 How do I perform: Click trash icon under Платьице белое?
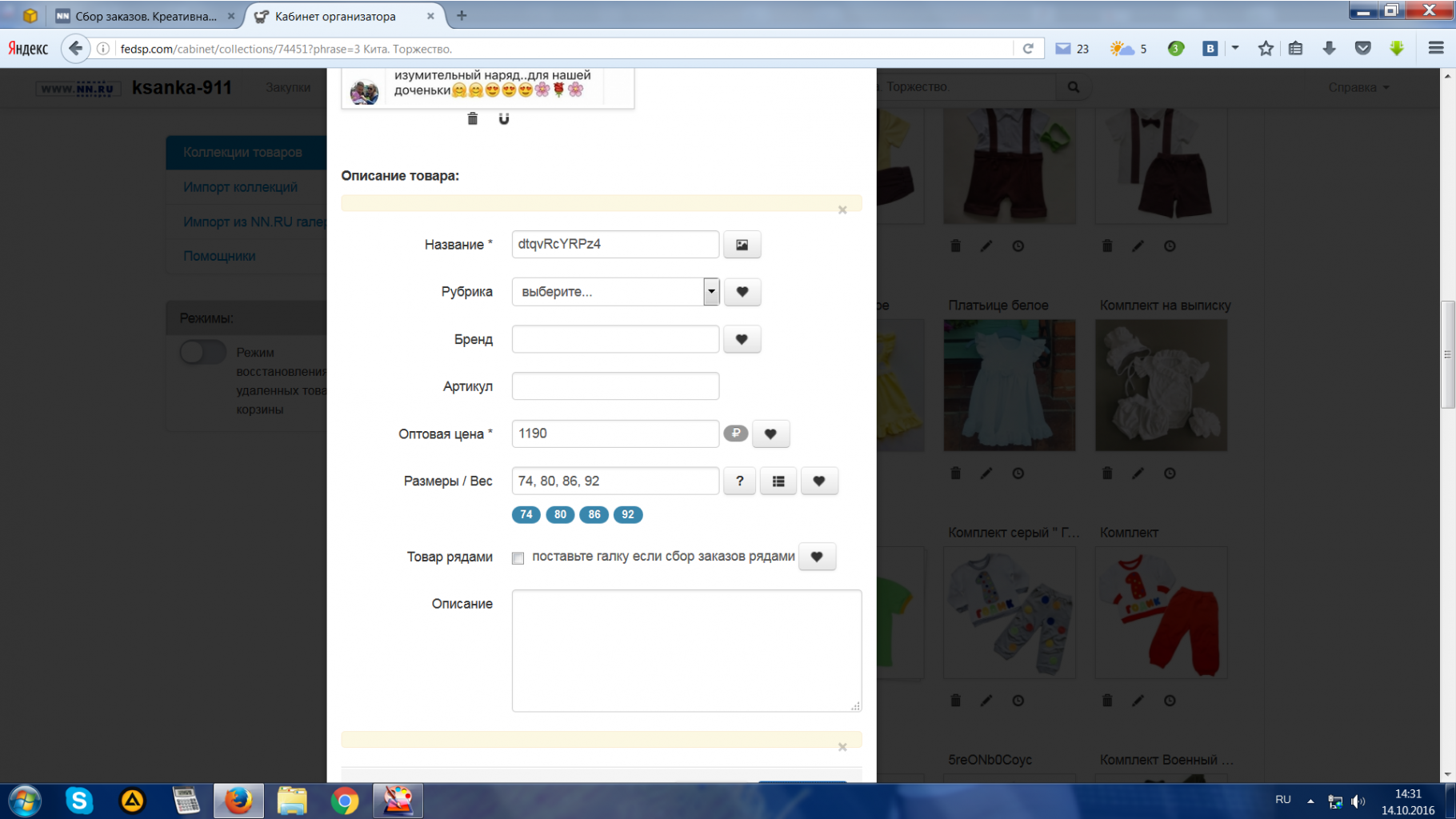pos(955,473)
